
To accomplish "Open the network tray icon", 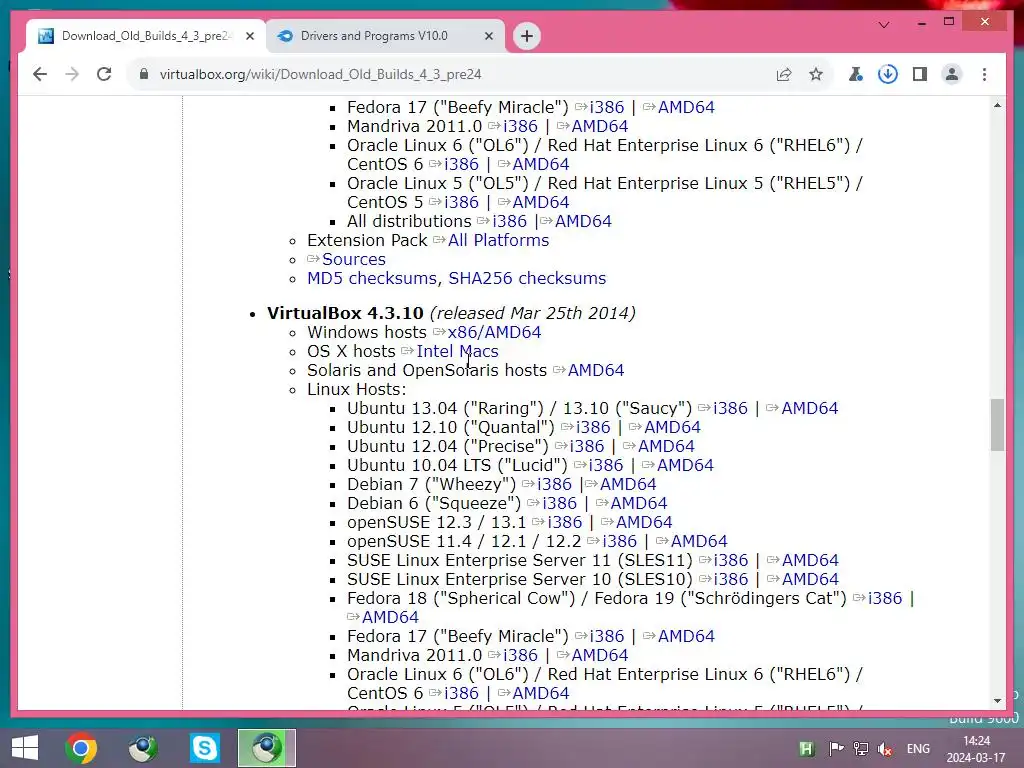I will click(861, 749).
